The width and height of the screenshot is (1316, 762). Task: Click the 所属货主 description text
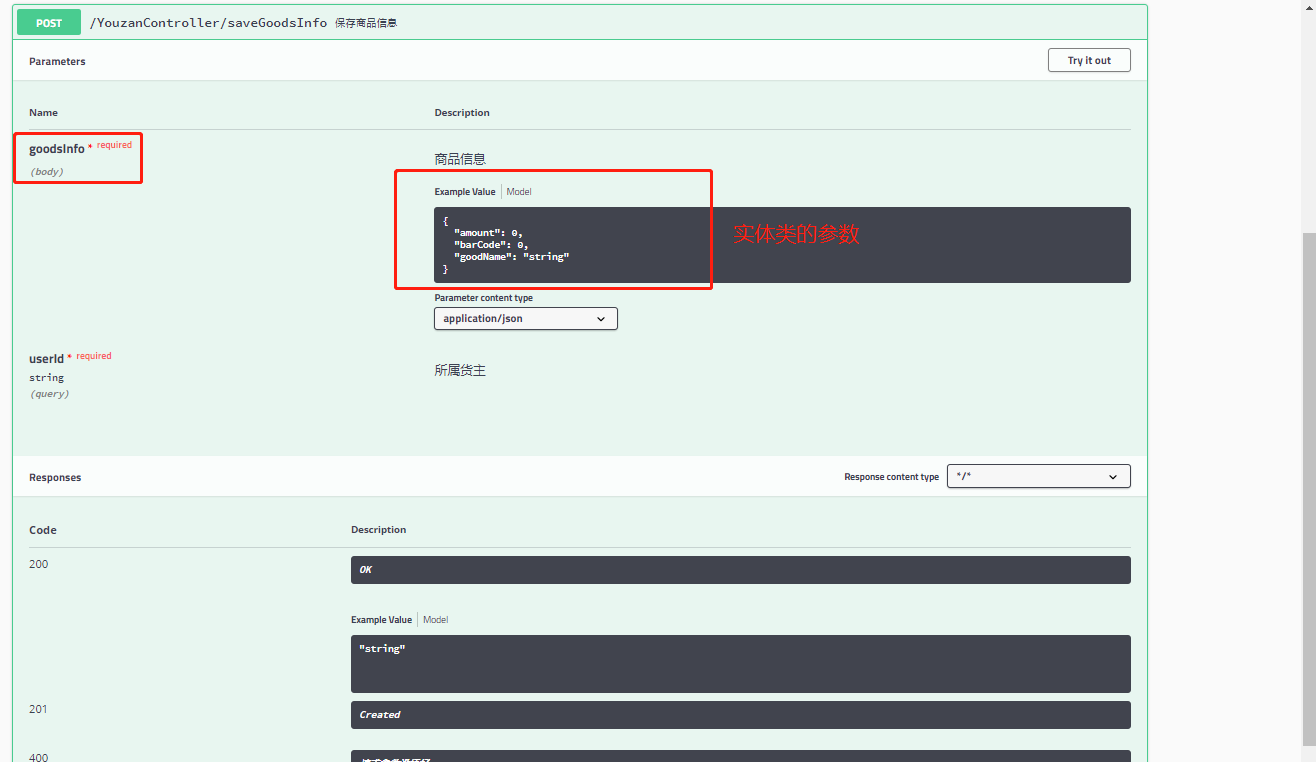pos(460,370)
